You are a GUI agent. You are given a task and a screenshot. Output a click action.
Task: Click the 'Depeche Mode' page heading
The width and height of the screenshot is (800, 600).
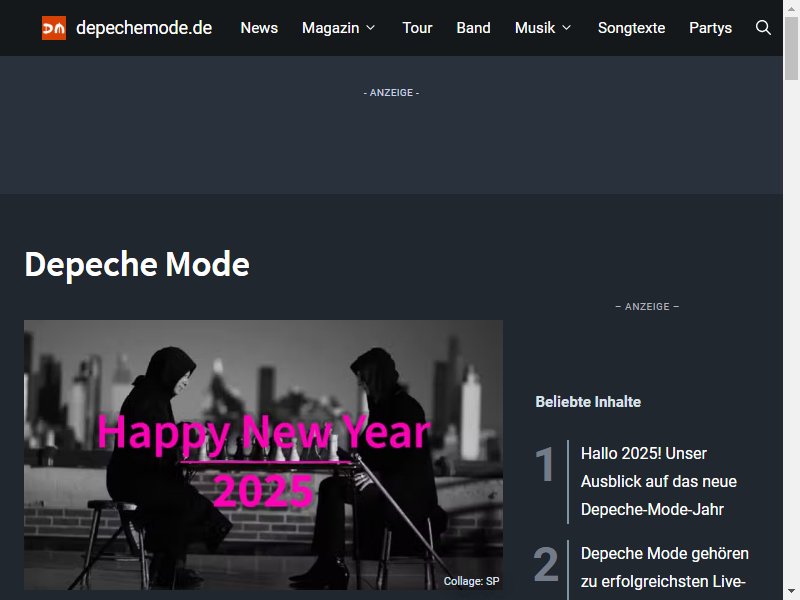[137, 264]
